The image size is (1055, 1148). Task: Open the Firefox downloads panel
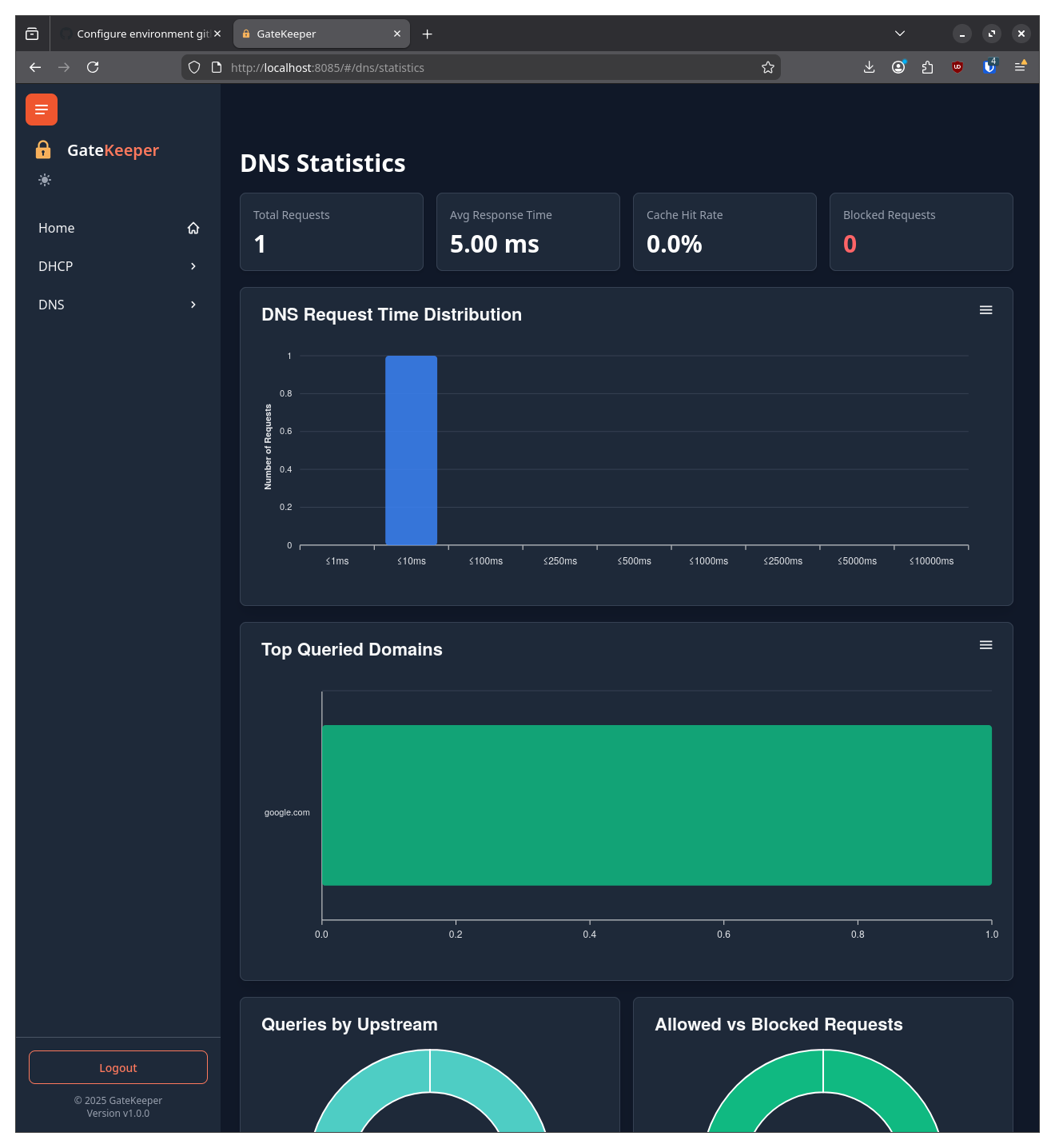(x=869, y=67)
